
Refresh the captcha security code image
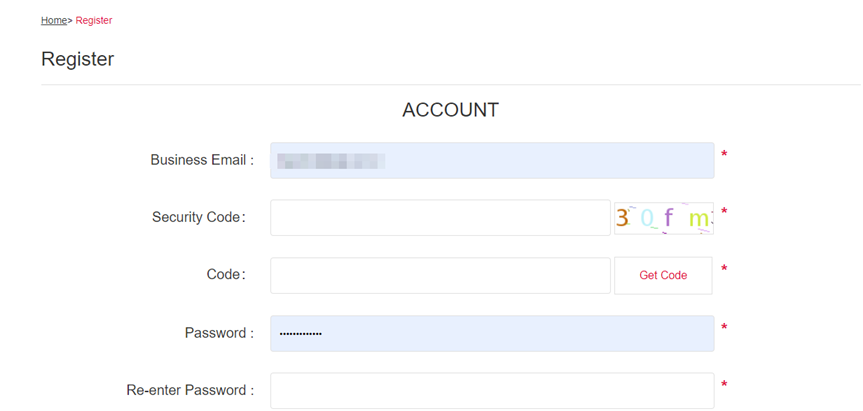pyautogui.click(x=663, y=218)
